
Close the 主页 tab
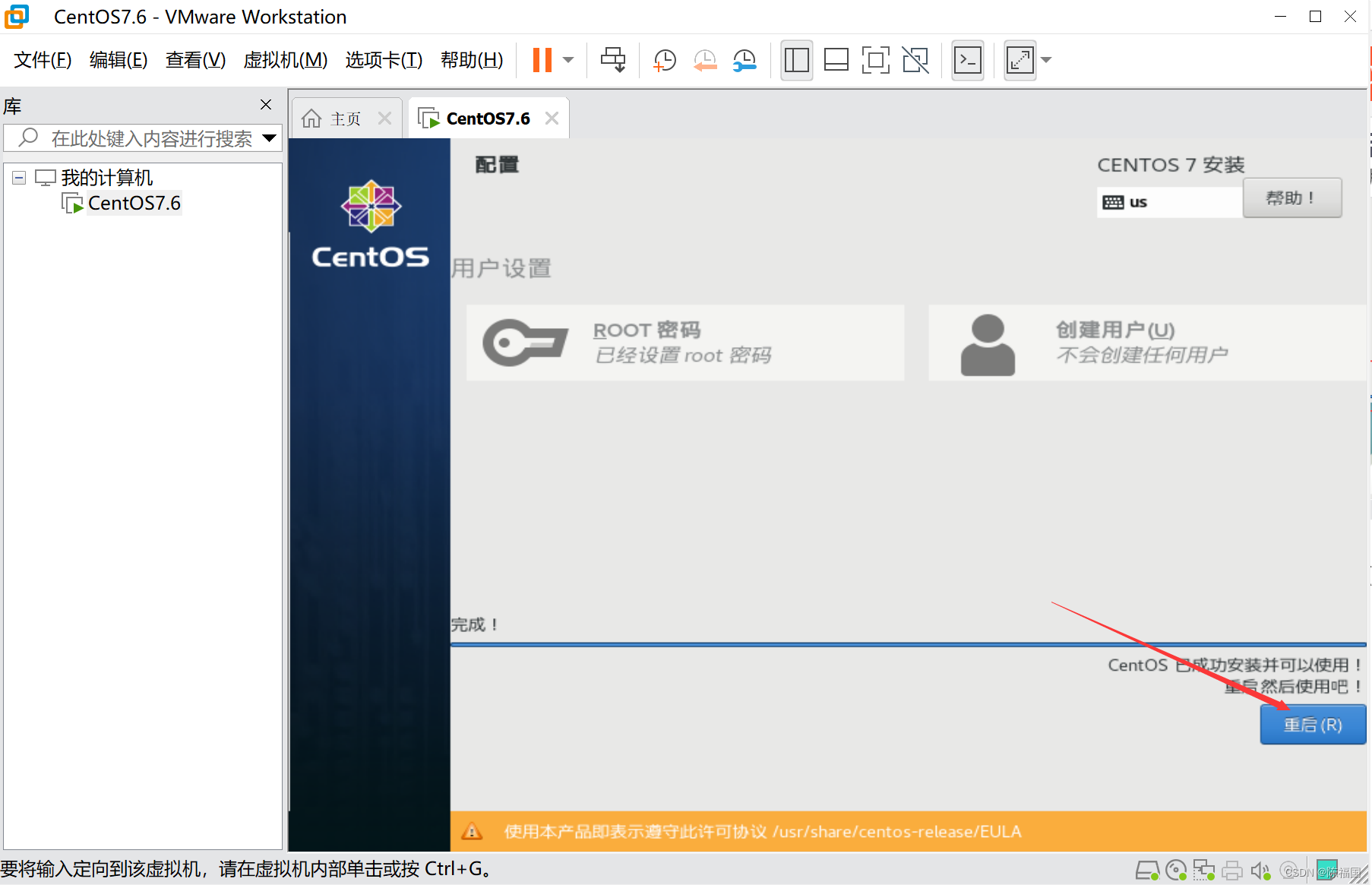[384, 119]
